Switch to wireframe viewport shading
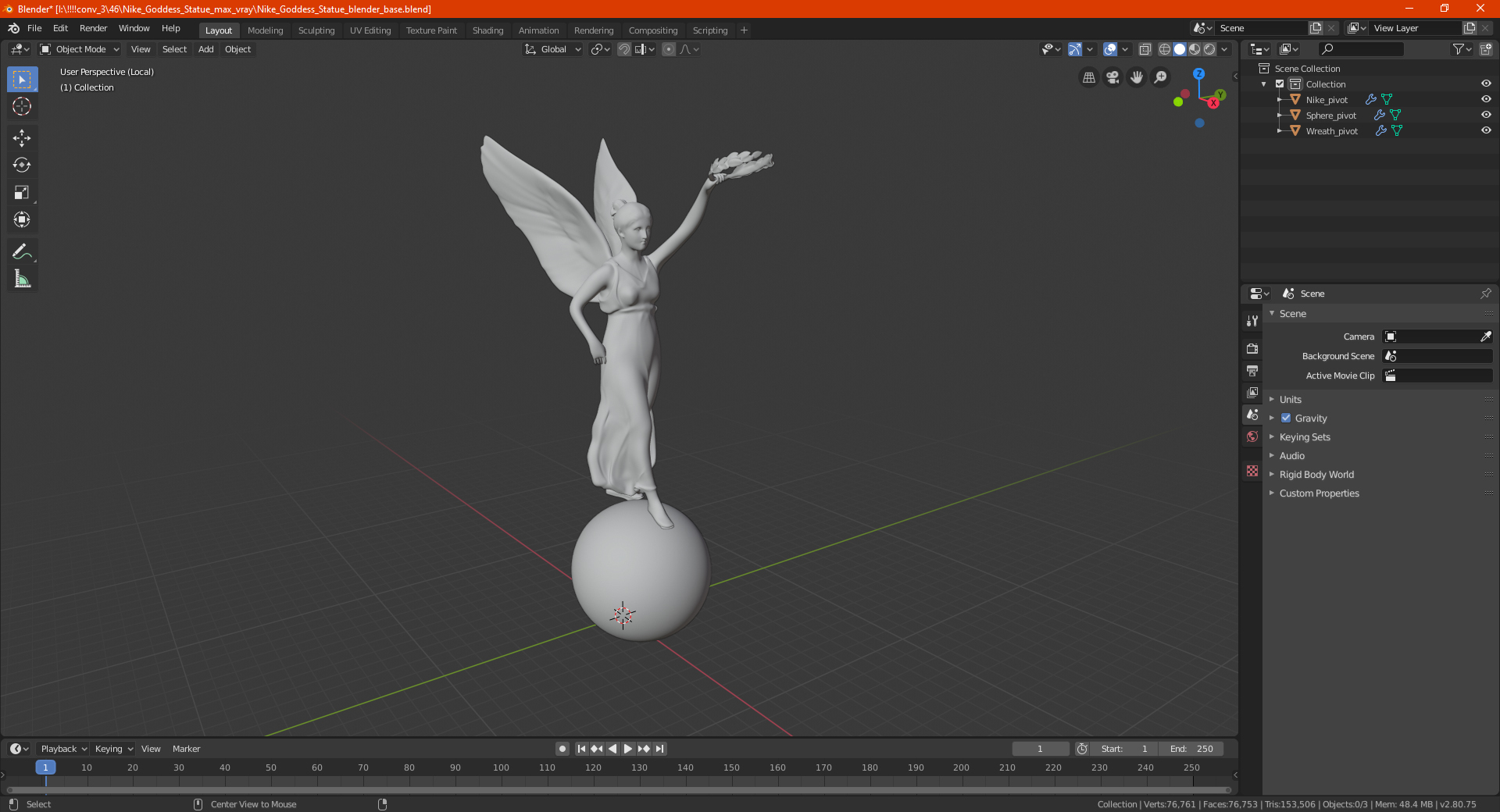 [x=1165, y=49]
